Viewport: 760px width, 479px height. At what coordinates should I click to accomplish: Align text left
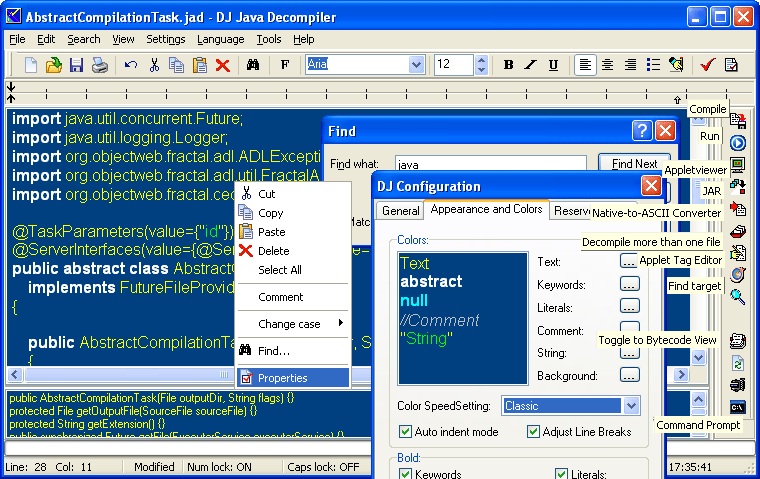585,64
